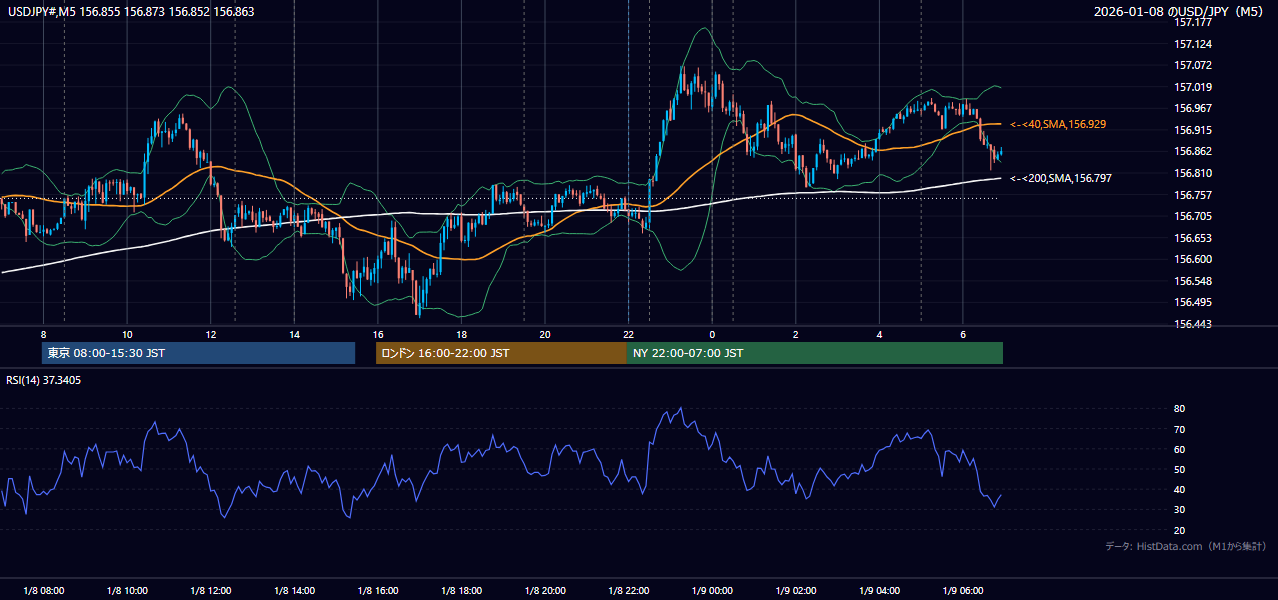Click price axis value 156.757
1278x600 pixels.
click(1192, 195)
